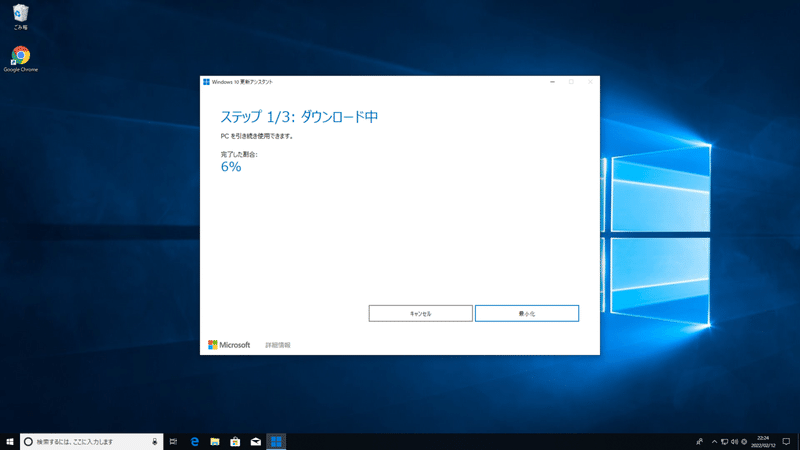This screenshot has height=450, width=800.
Task: Select the Google Chrome desktop shortcut
Action: point(20,59)
